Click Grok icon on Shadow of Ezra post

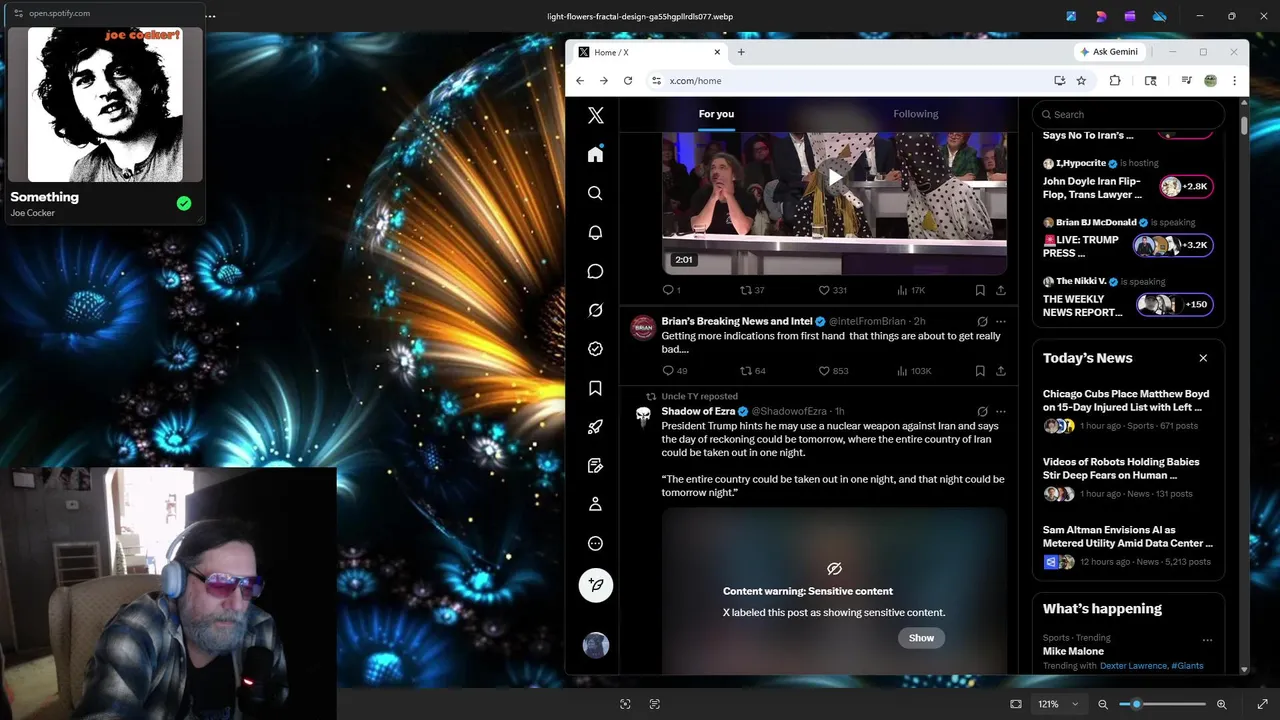tap(982, 411)
